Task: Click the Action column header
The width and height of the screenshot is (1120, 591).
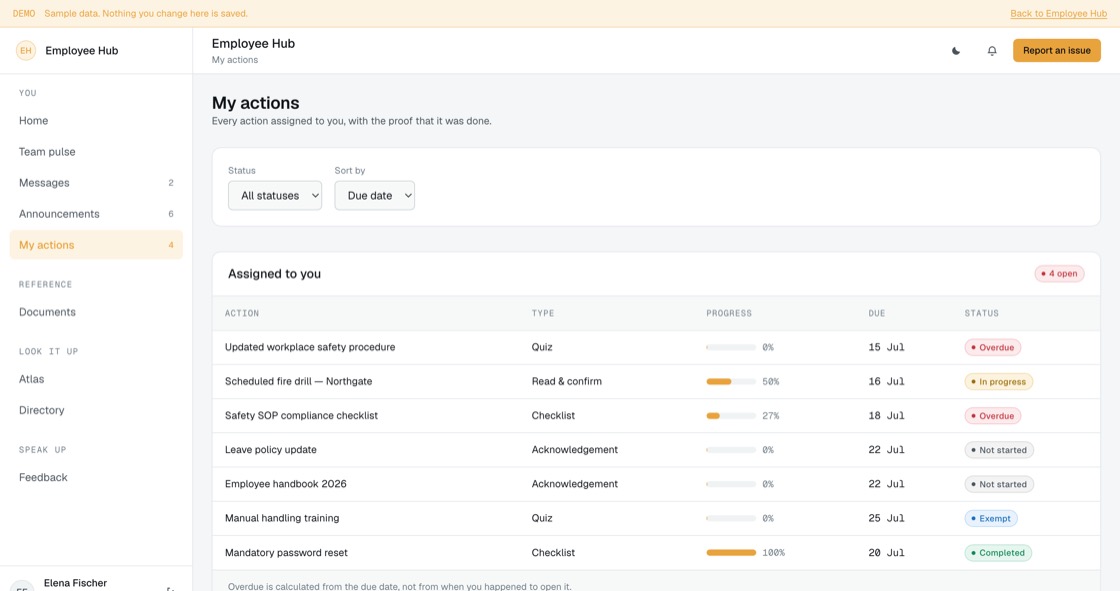Action: (242, 314)
